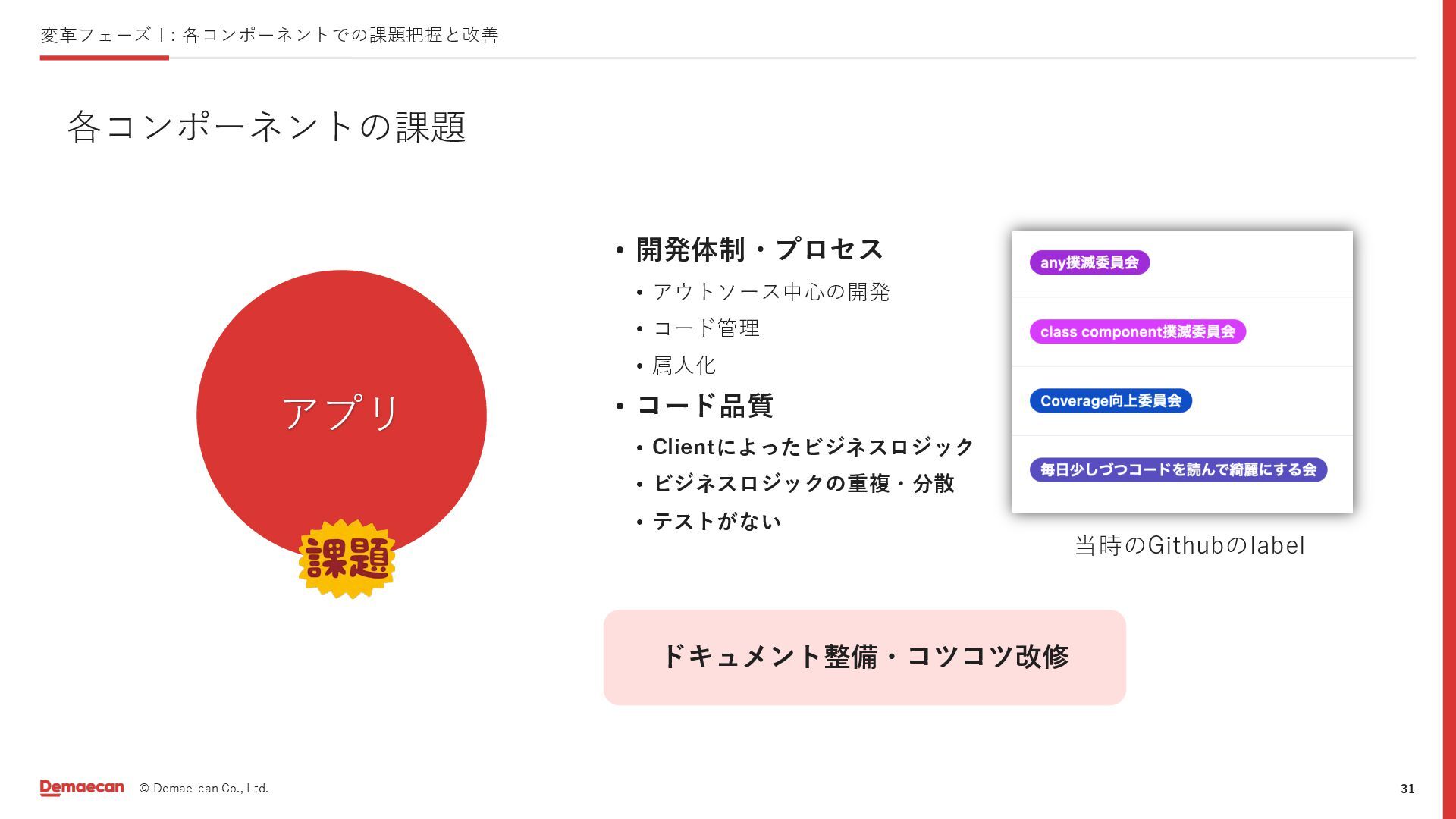Select the any撲滅委員会 label
The image size is (1456, 819).
[x=1089, y=262]
